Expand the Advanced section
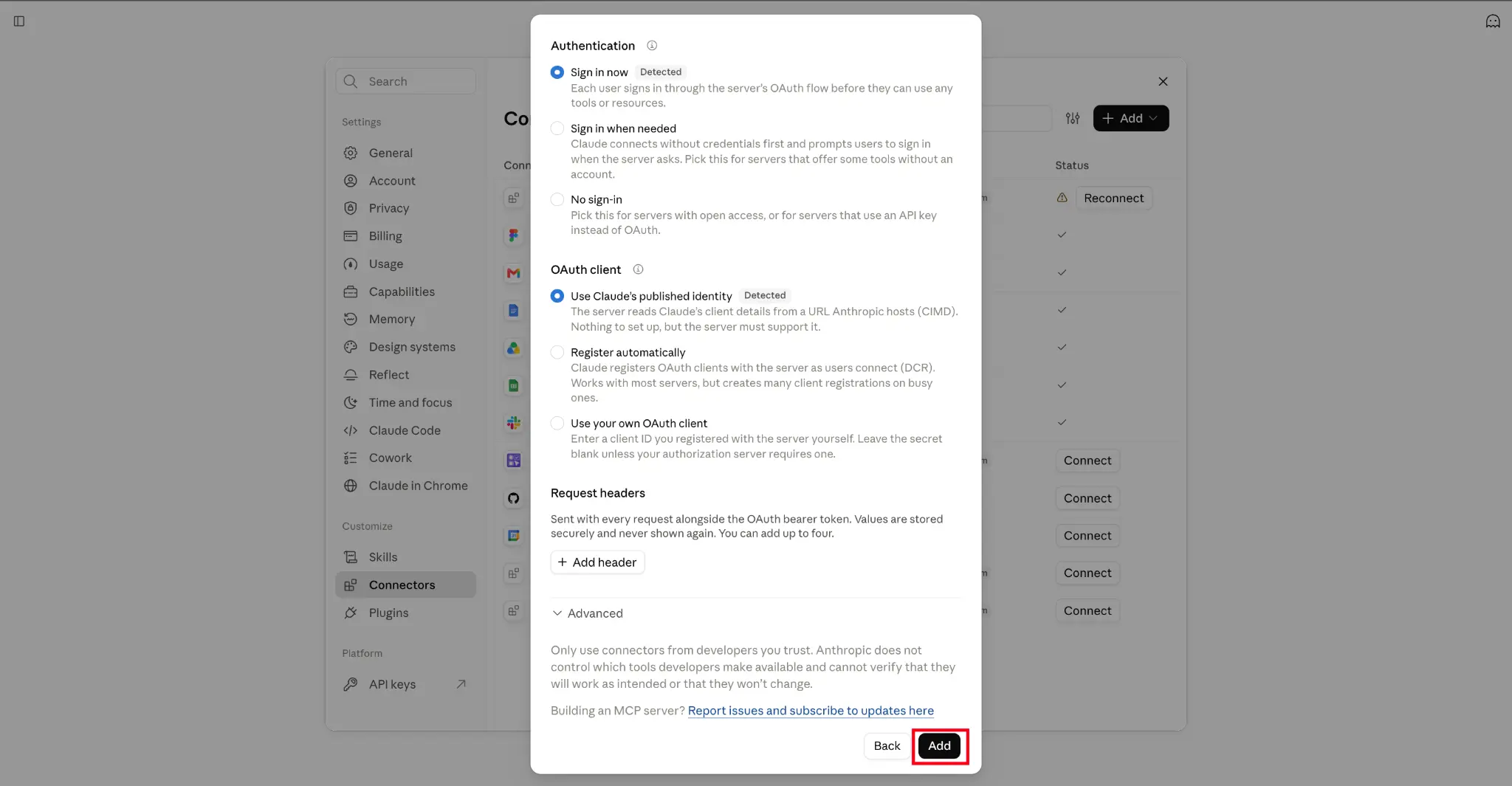The image size is (1512, 786). [588, 613]
